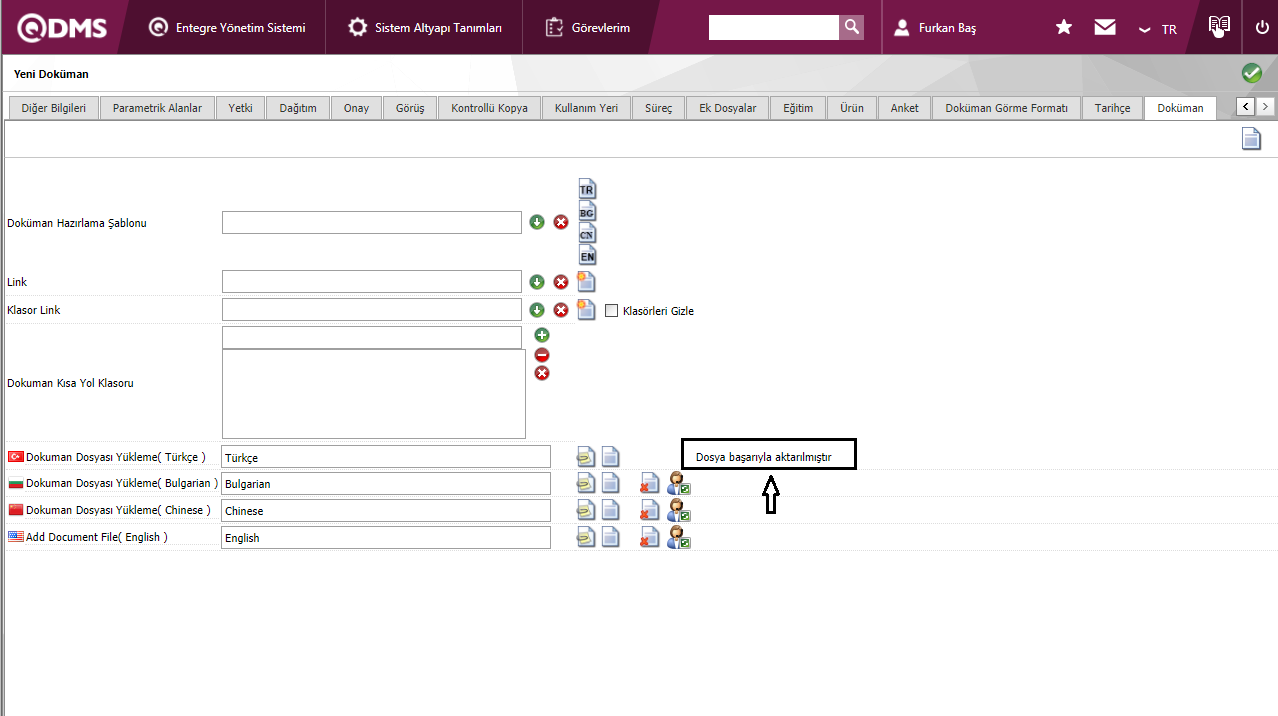Image resolution: width=1278 pixels, height=716 pixels.
Task: Click Furkan Baş user profile
Action: [935, 28]
